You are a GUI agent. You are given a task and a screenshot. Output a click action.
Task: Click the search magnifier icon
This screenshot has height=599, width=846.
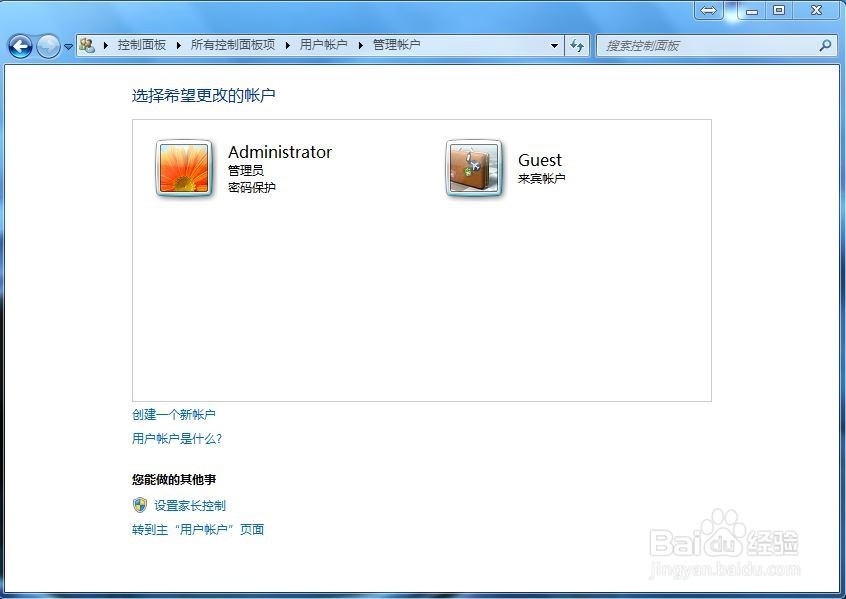pyautogui.click(x=825, y=45)
